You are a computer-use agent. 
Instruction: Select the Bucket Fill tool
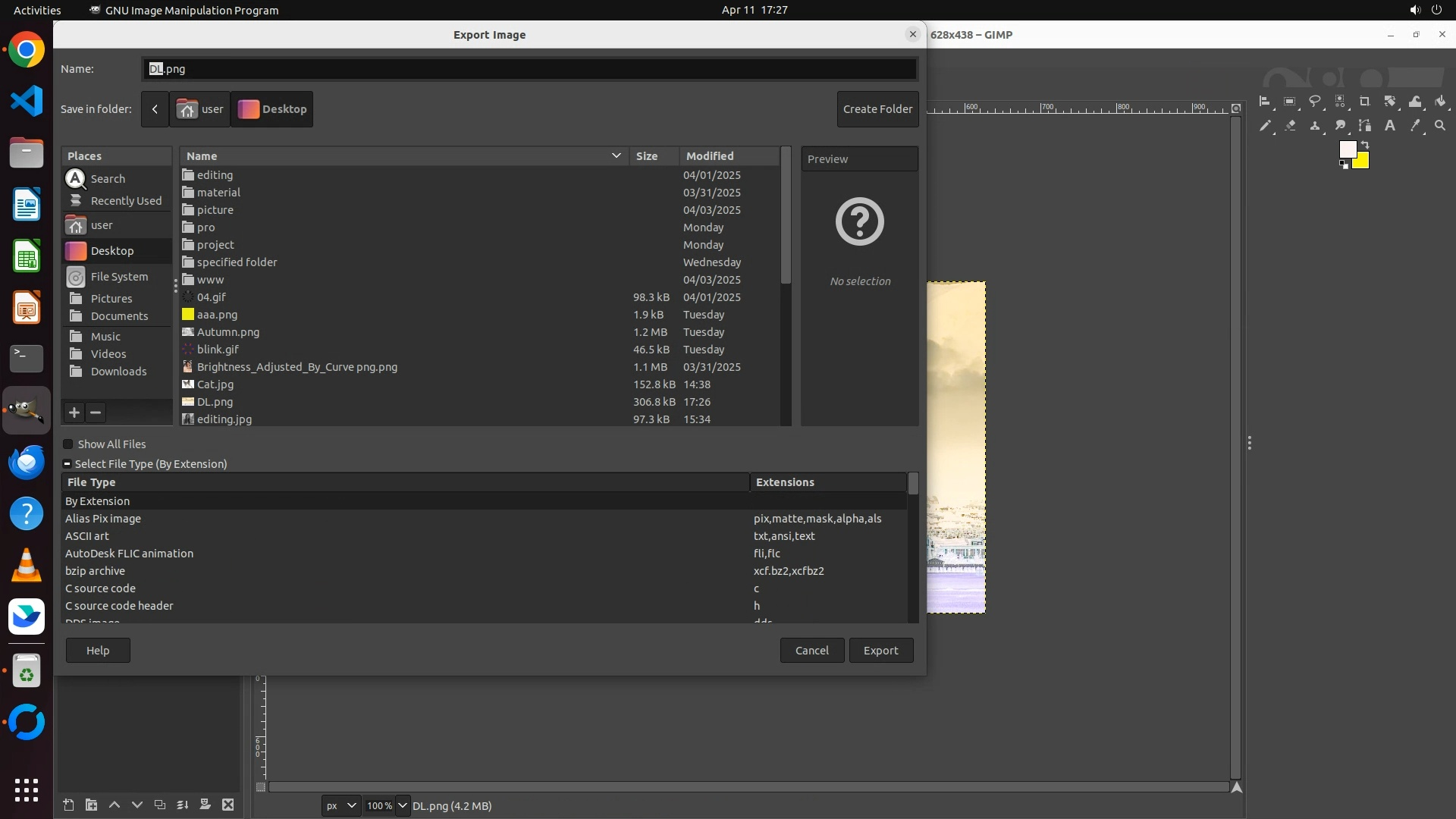tap(1440, 102)
